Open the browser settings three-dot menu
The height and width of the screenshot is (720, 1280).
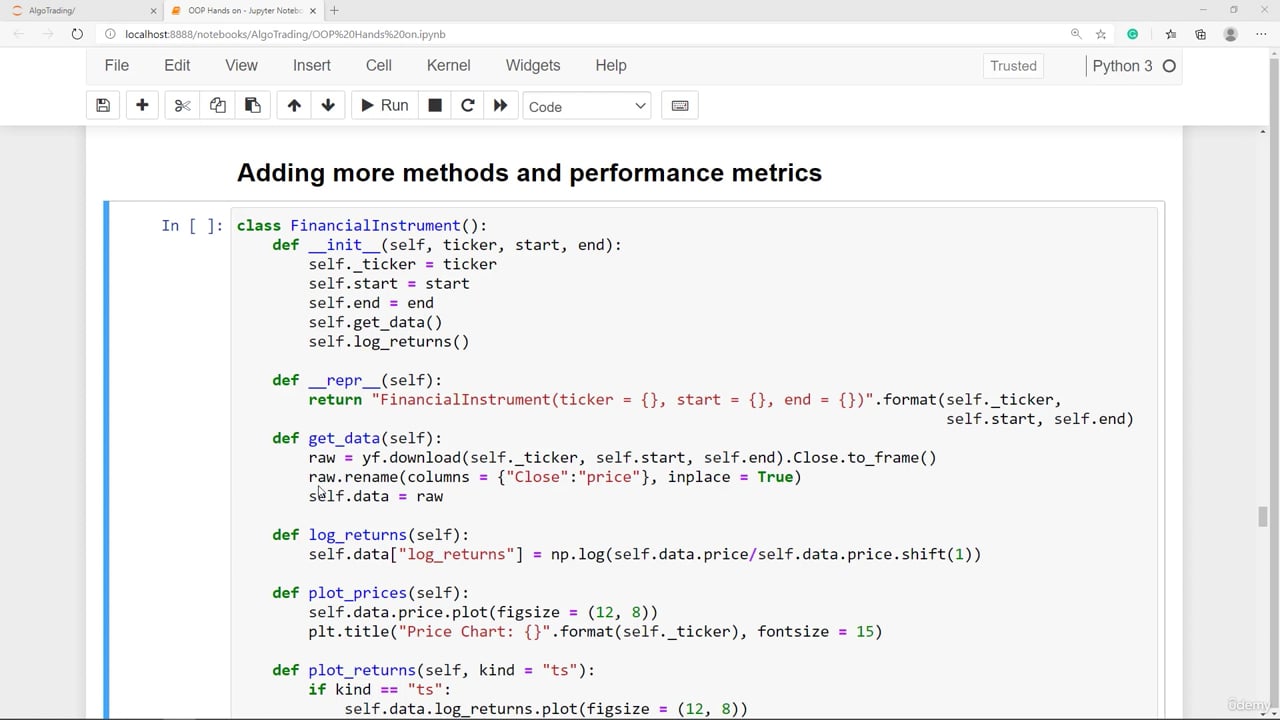coord(1261,34)
